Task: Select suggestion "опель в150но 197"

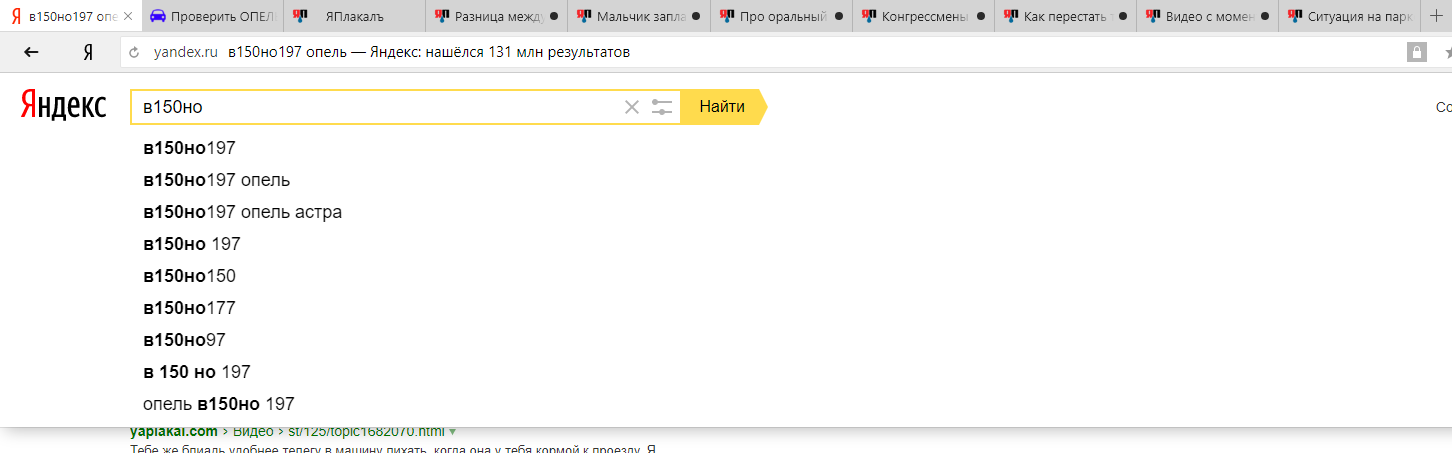Action: click(218, 404)
